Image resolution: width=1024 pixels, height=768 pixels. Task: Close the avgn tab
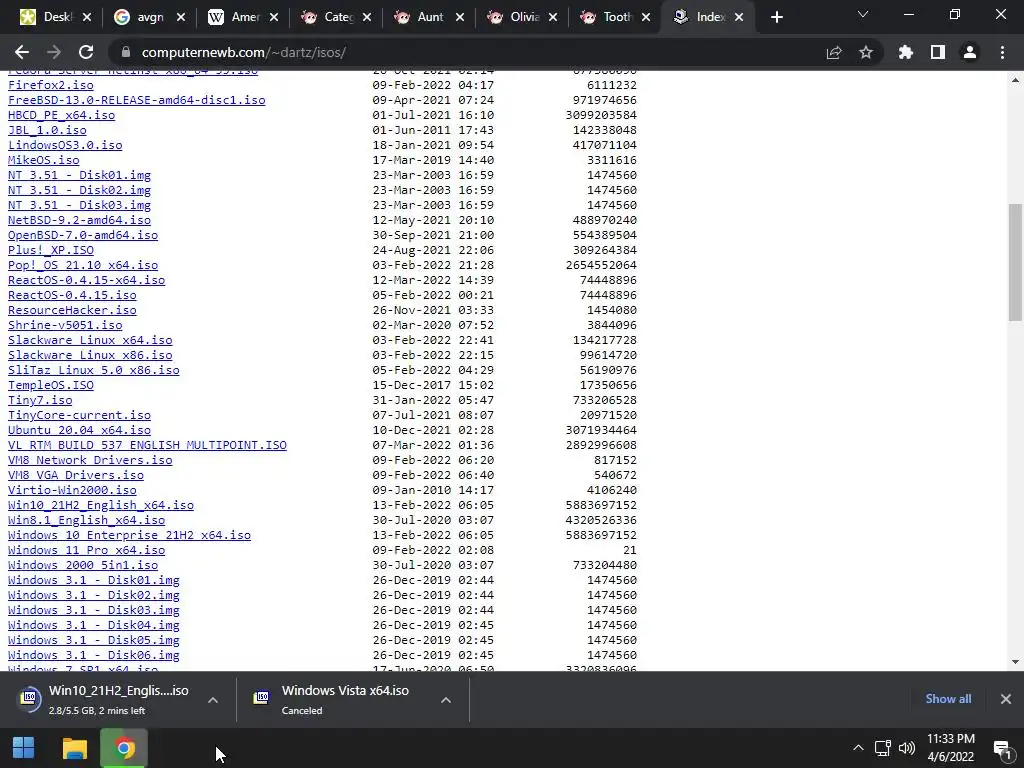(181, 17)
